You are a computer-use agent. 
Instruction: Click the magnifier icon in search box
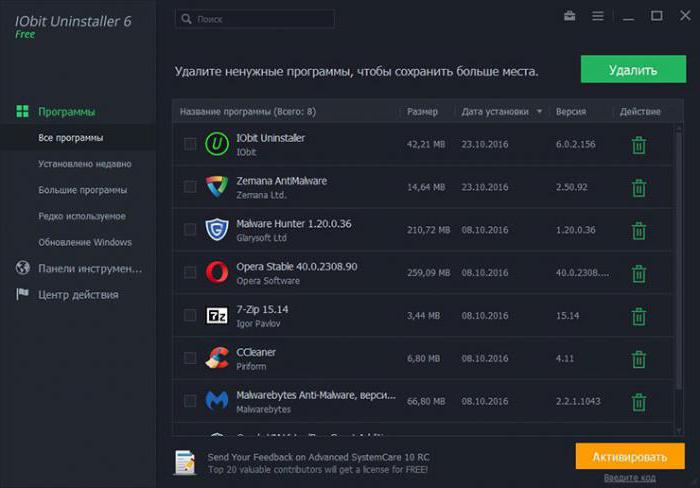click(187, 19)
